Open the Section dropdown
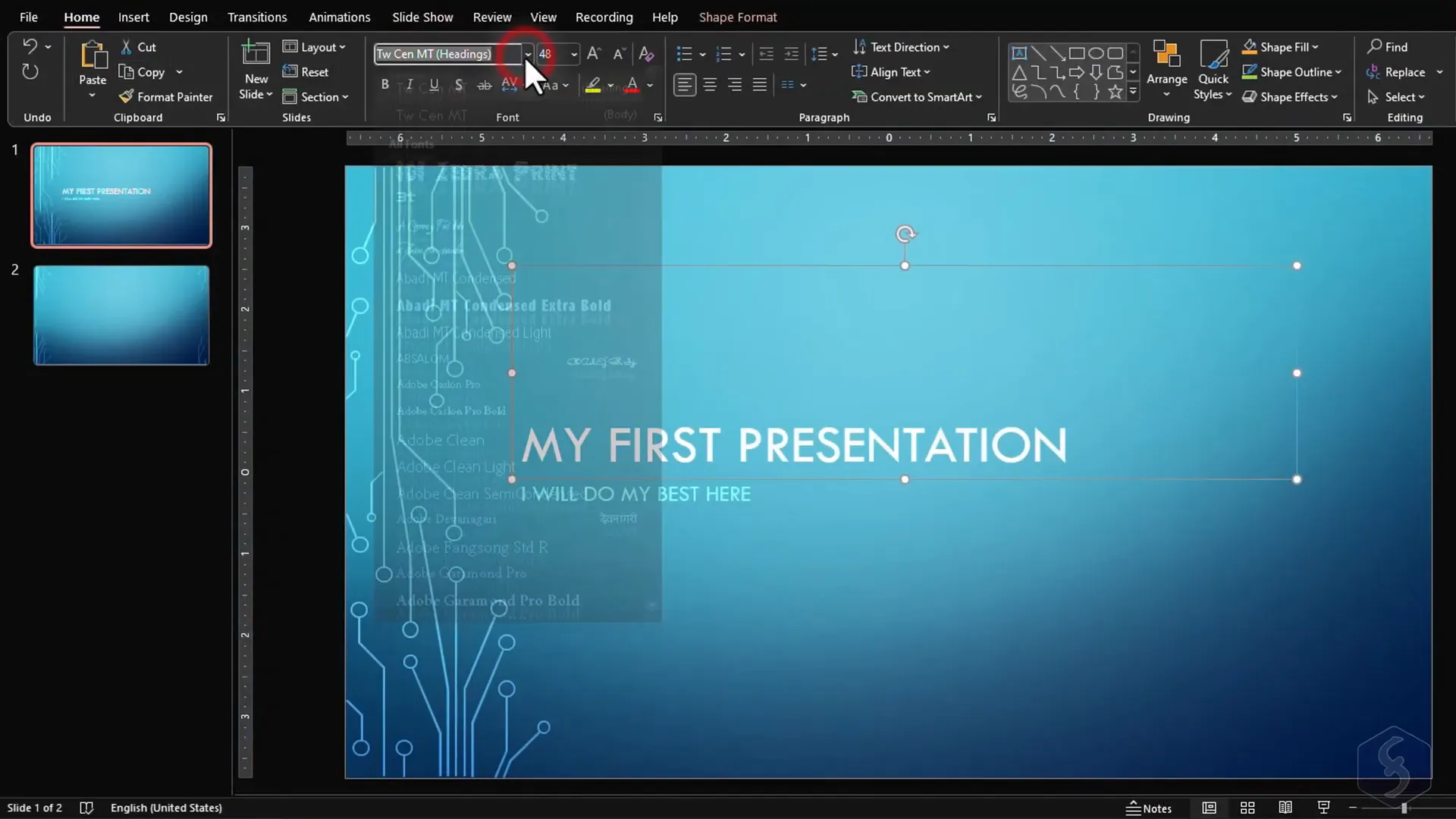Screen dimensions: 1456x819 click(315, 97)
